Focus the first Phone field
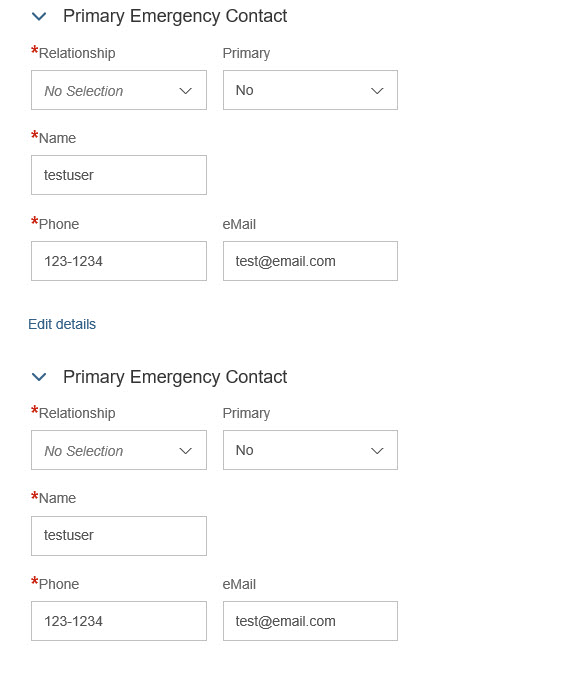 [119, 261]
